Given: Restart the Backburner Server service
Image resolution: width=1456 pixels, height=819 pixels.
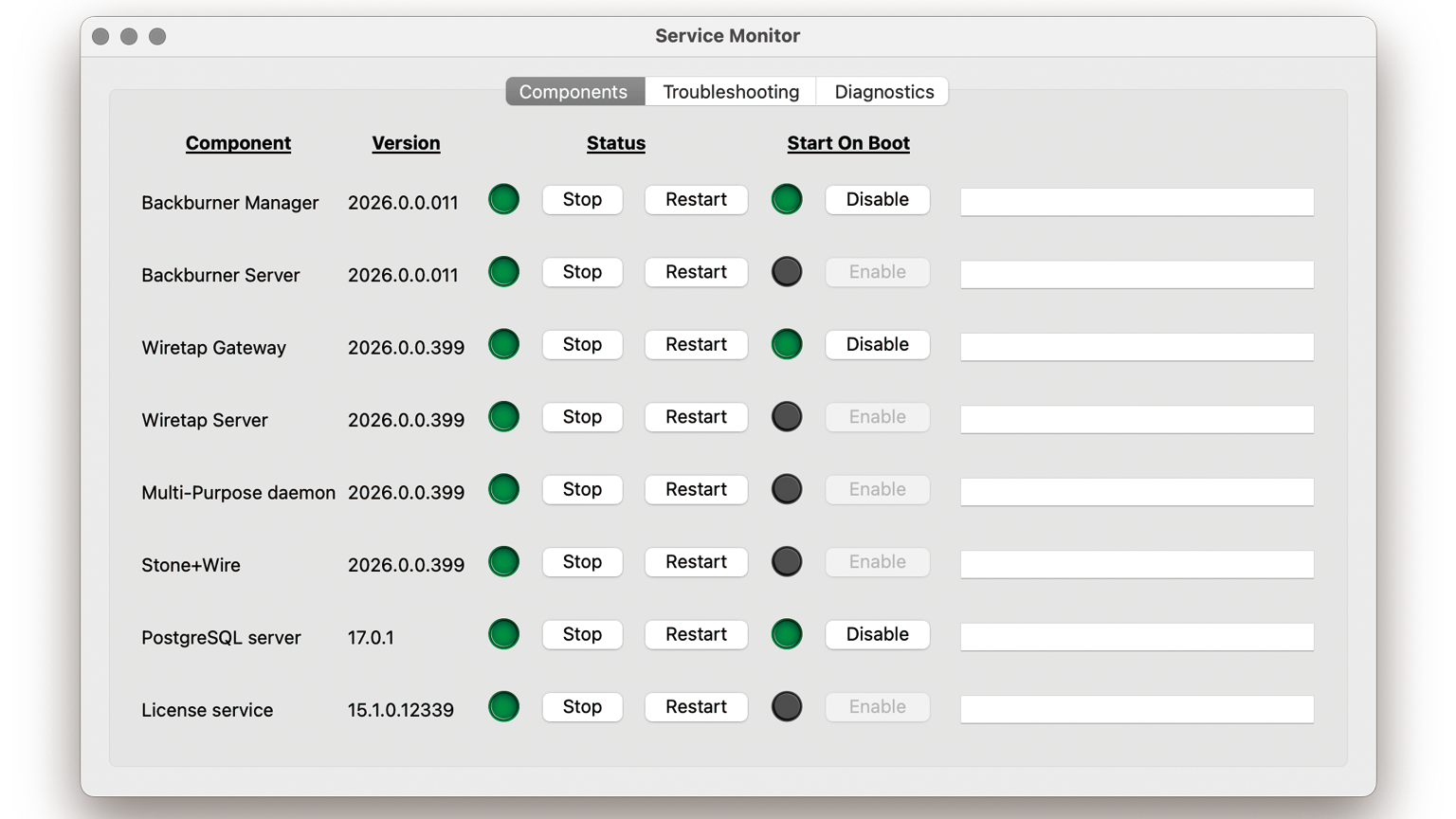Looking at the screenshot, I should click(x=696, y=272).
